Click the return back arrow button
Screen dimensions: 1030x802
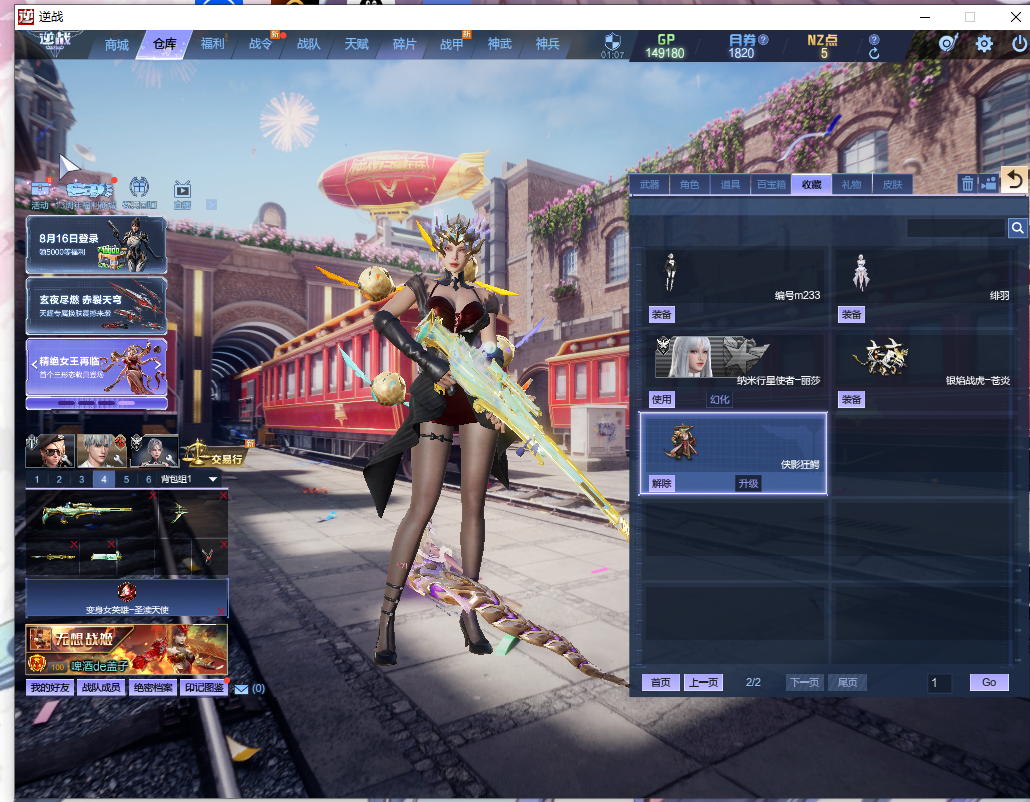point(1015,179)
